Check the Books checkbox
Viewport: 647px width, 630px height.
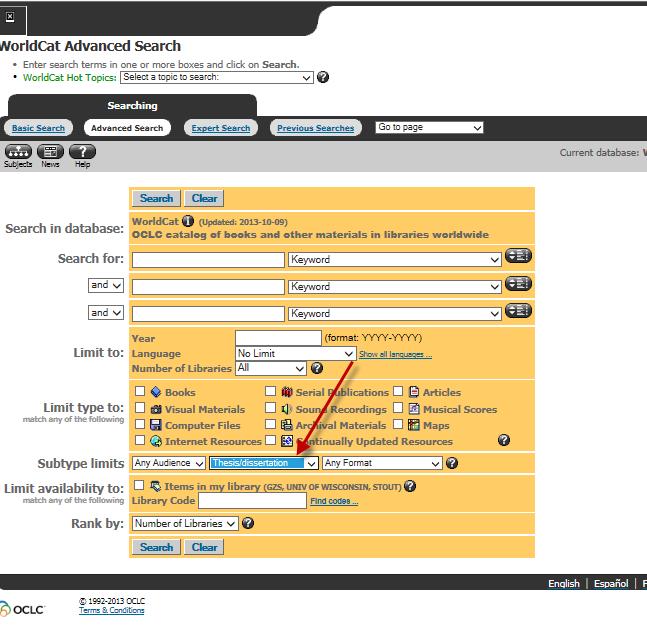[x=140, y=391]
